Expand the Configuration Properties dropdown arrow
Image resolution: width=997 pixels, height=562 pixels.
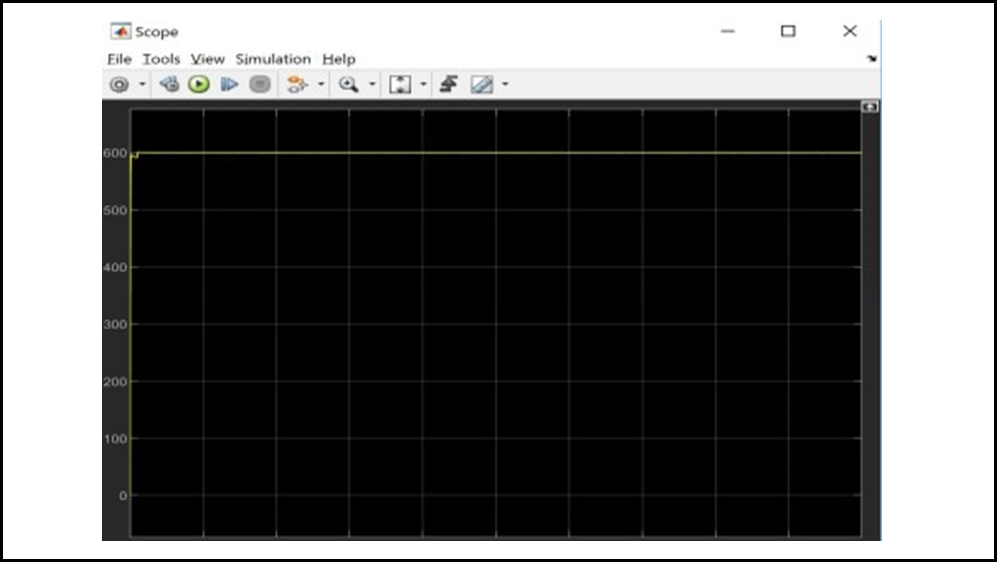[x=142, y=85]
